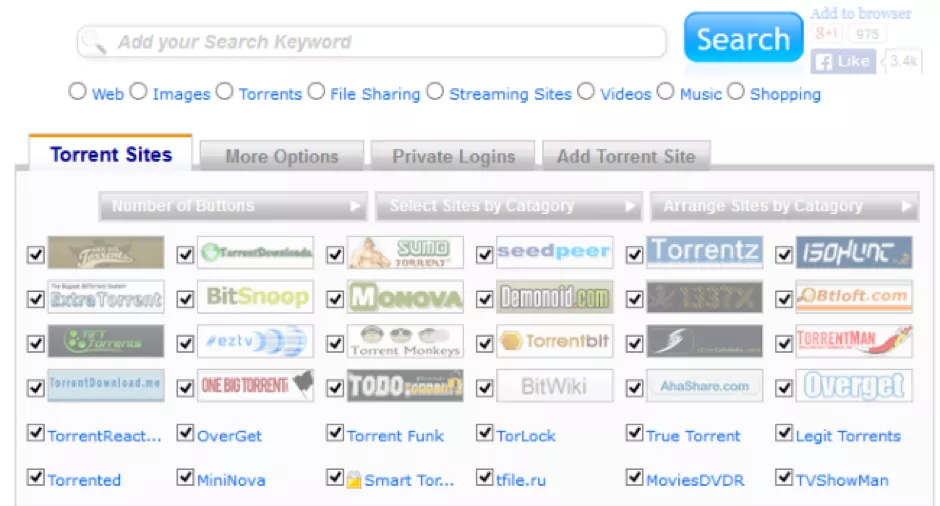Screen dimensions: 940x506
Task: Click the search keyword input field
Action: [x=372, y=41]
